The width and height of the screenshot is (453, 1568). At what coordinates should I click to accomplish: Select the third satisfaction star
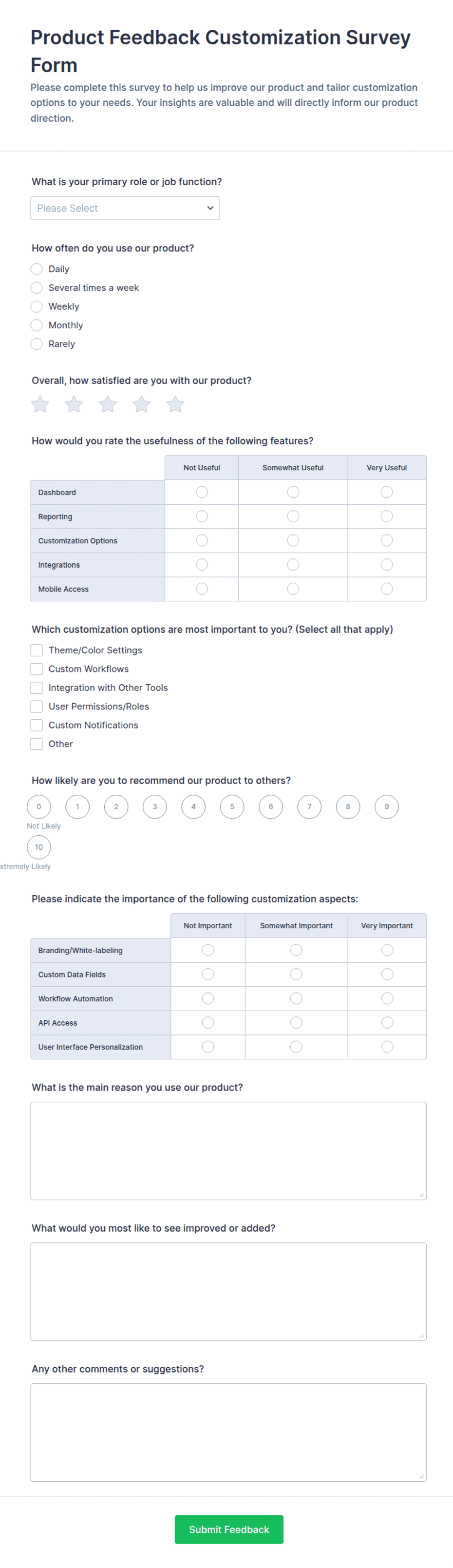coord(108,404)
